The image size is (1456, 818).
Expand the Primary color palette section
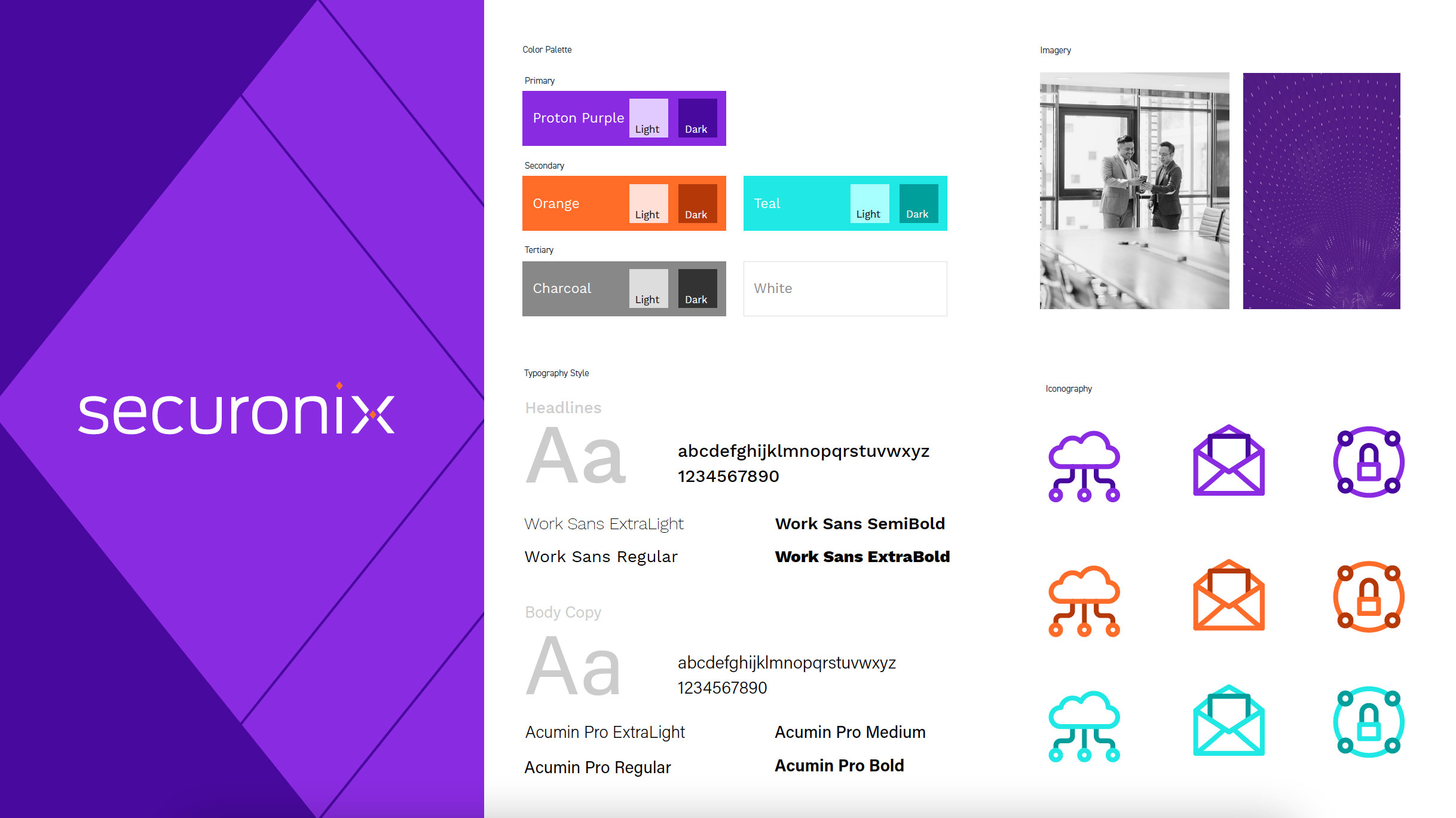pos(537,80)
